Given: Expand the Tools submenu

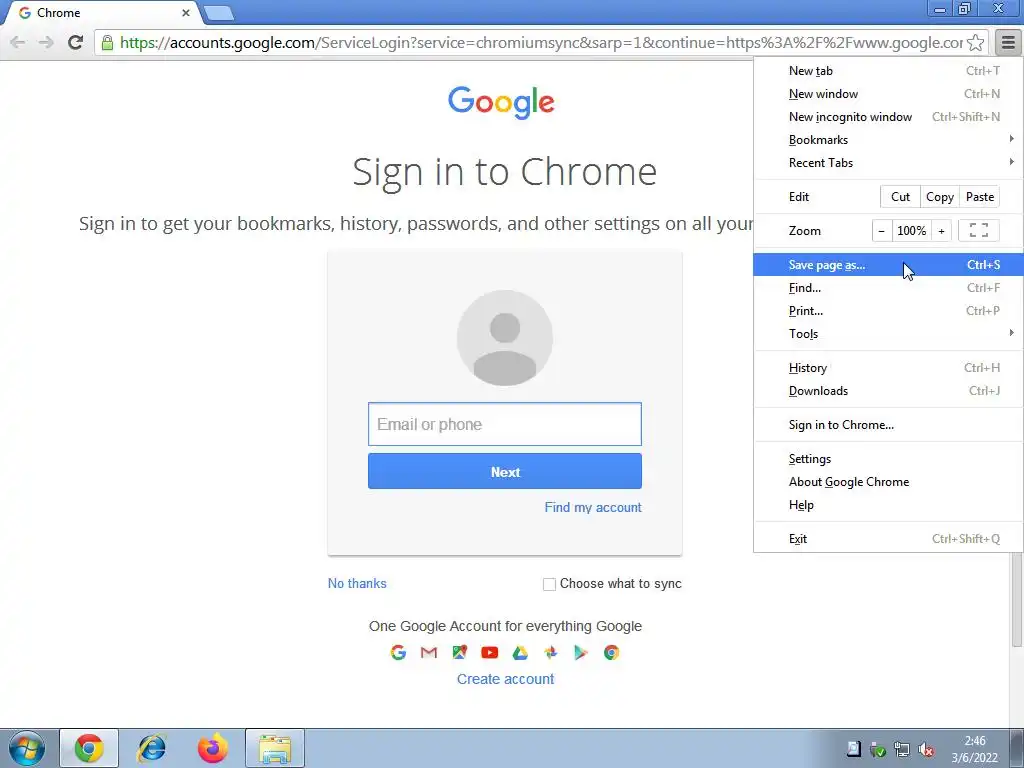Looking at the screenshot, I should tap(888, 334).
